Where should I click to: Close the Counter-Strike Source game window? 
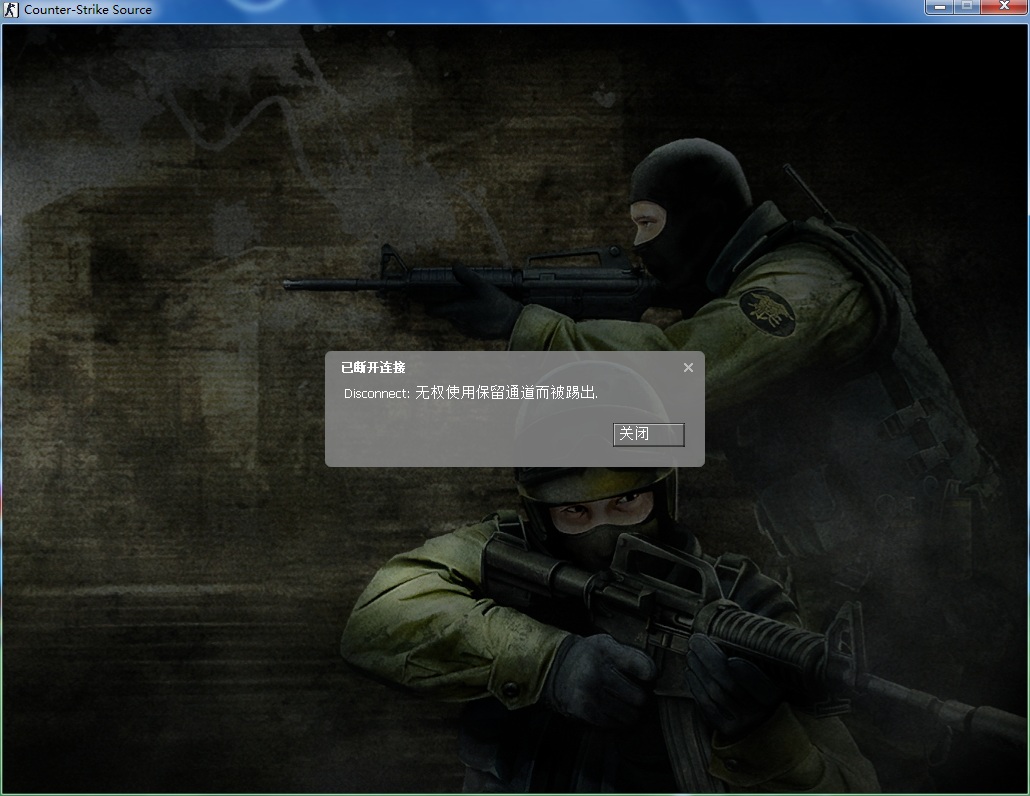(1003, 8)
